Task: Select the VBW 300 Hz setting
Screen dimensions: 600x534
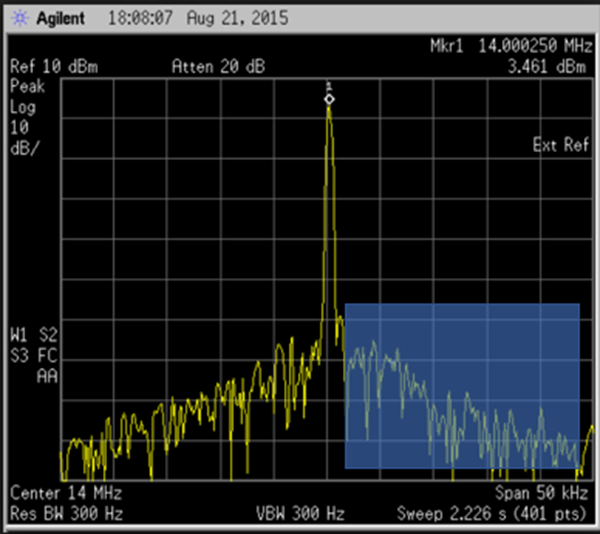Action: tap(299, 514)
